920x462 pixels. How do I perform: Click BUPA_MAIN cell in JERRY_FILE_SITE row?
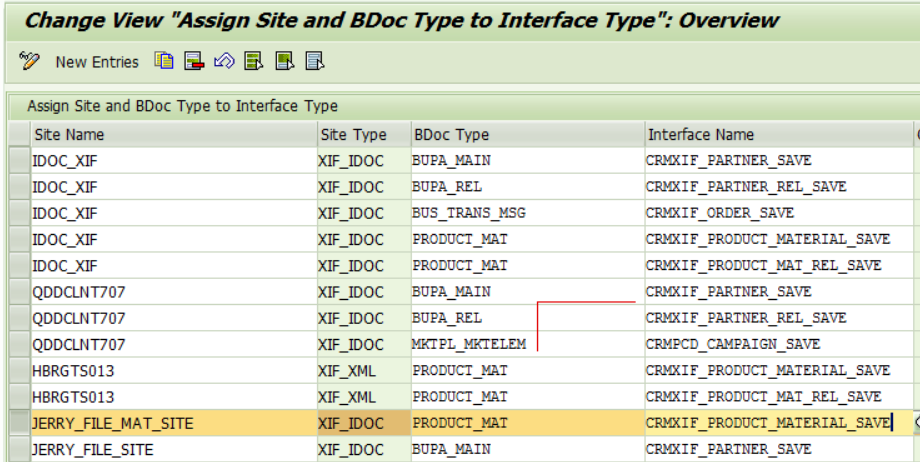(528, 449)
